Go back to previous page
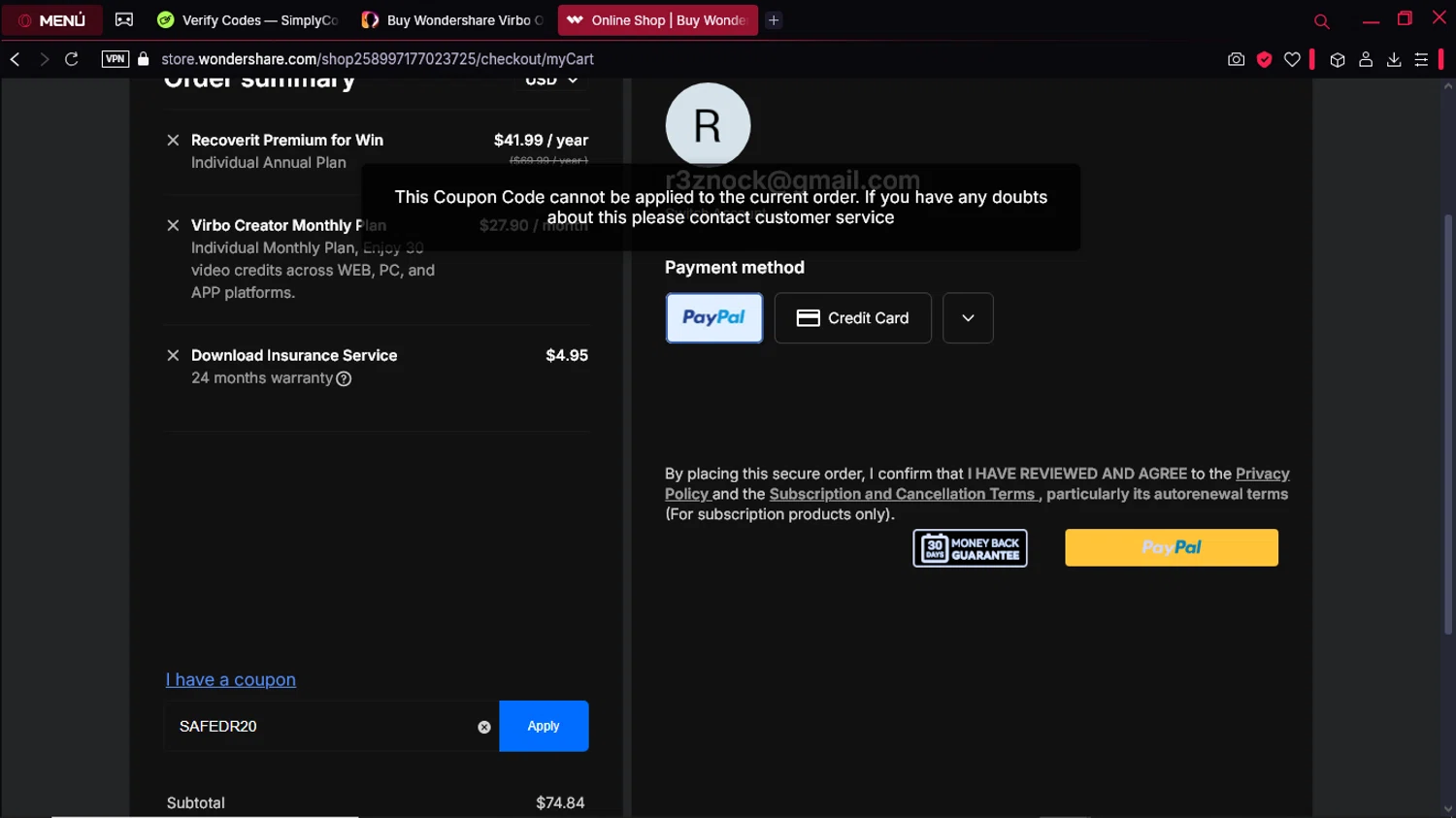Viewport: 1456px width, 818px height. click(x=16, y=59)
